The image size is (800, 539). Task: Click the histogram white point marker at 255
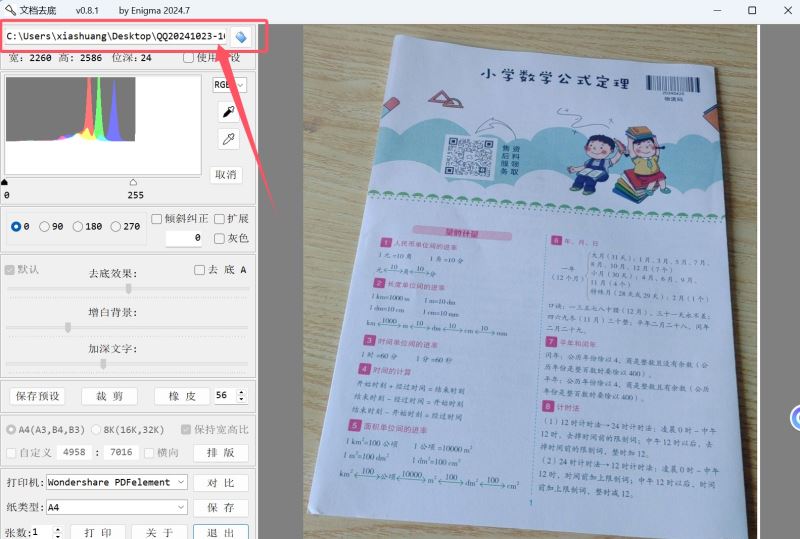(133, 182)
